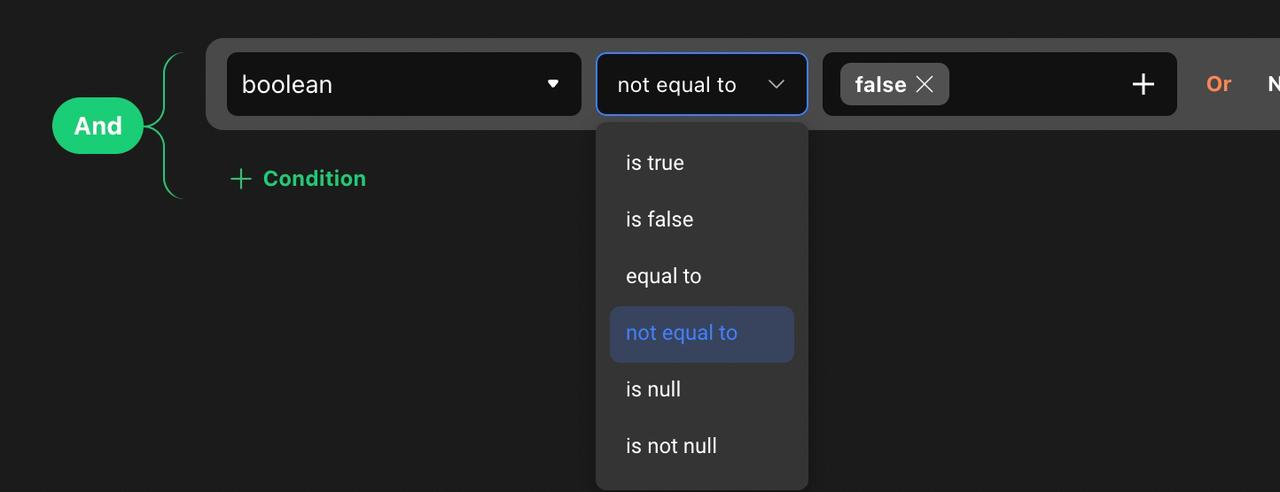The image size is (1280, 492).
Task: Click the "not equal to" text in operator box
Action: click(x=677, y=85)
